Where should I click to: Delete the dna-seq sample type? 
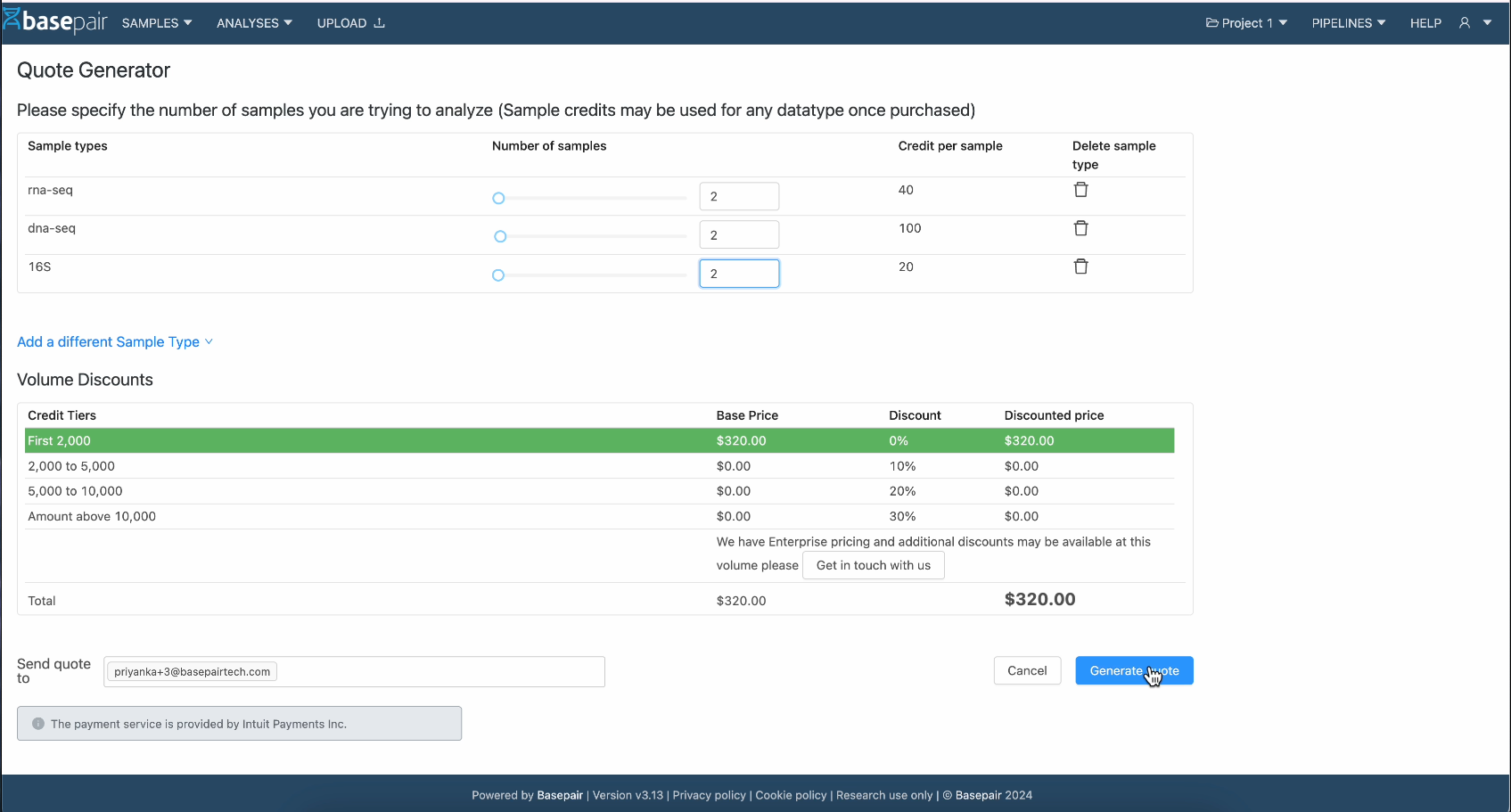tap(1080, 228)
